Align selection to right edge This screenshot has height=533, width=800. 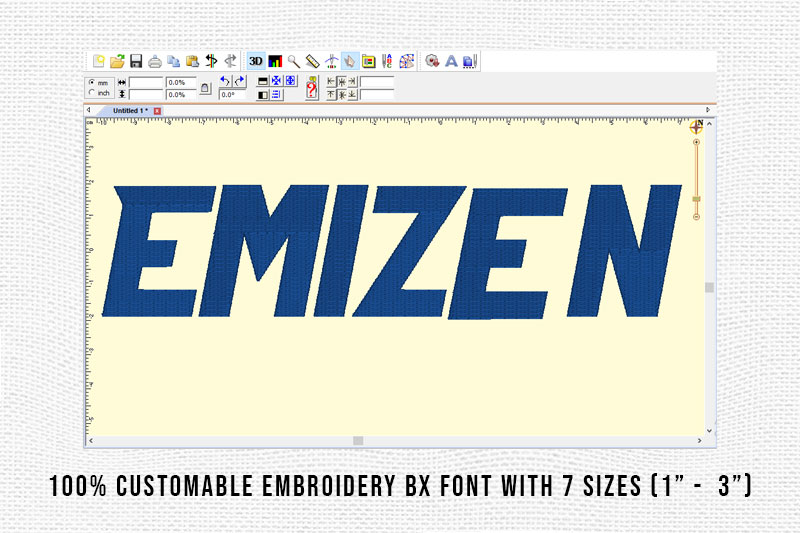[x=353, y=81]
